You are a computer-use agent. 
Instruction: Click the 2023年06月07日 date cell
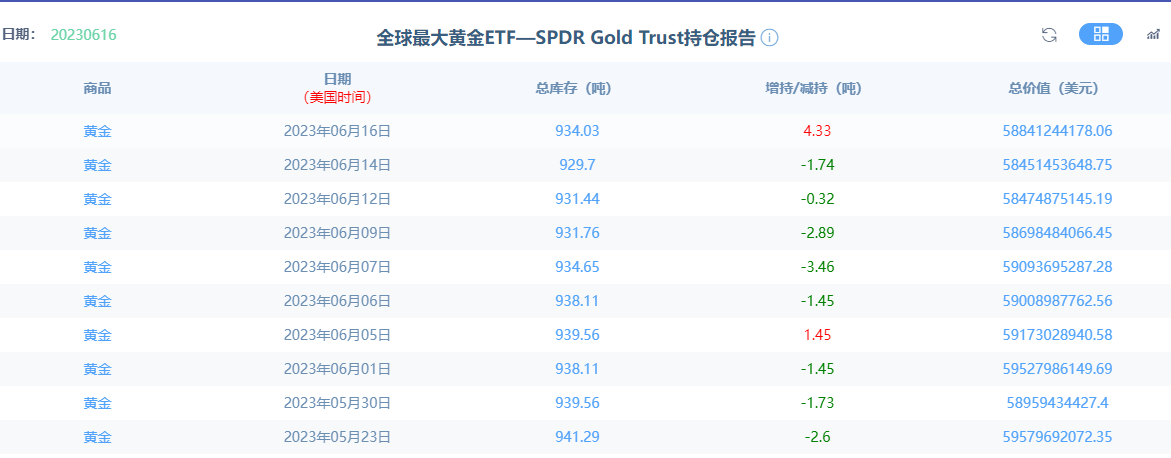click(x=338, y=267)
